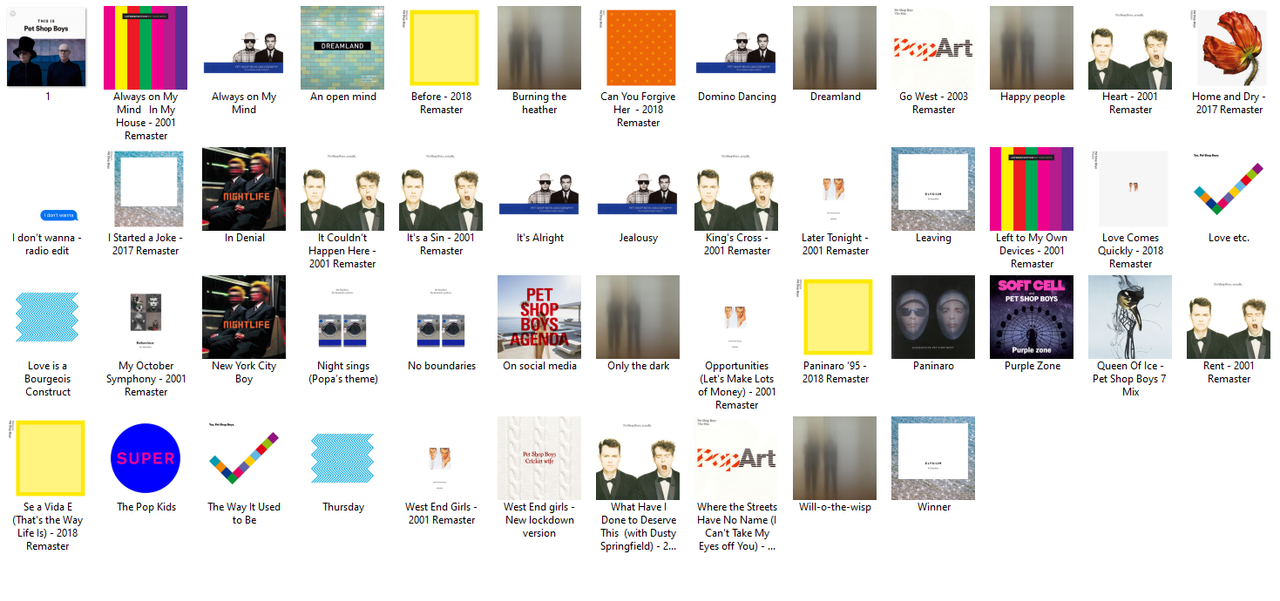This screenshot has width=1280, height=601.
Task: Open "I Started a Joke" thumbnail
Action: tap(146, 189)
